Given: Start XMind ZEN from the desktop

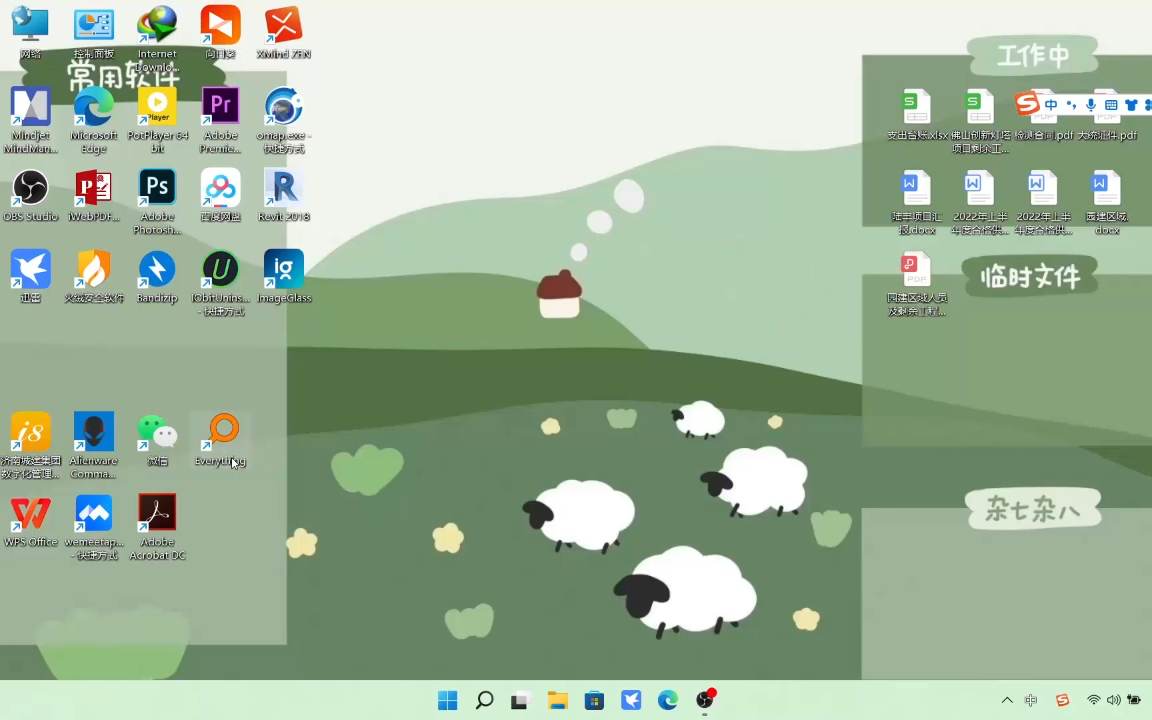Looking at the screenshot, I should click(x=283, y=25).
